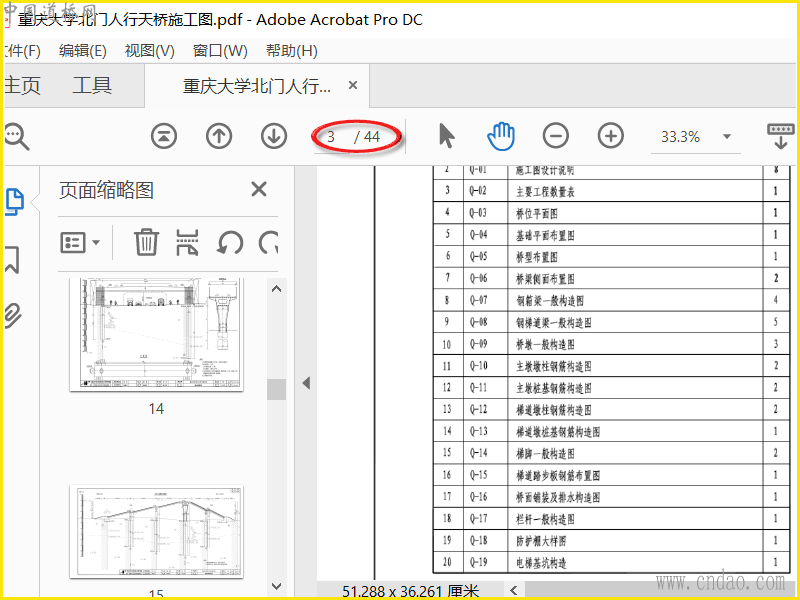Show page thumbnails sidebar icon
Image resolution: width=800 pixels, height=600 pixels.
[x=14, y=202]
